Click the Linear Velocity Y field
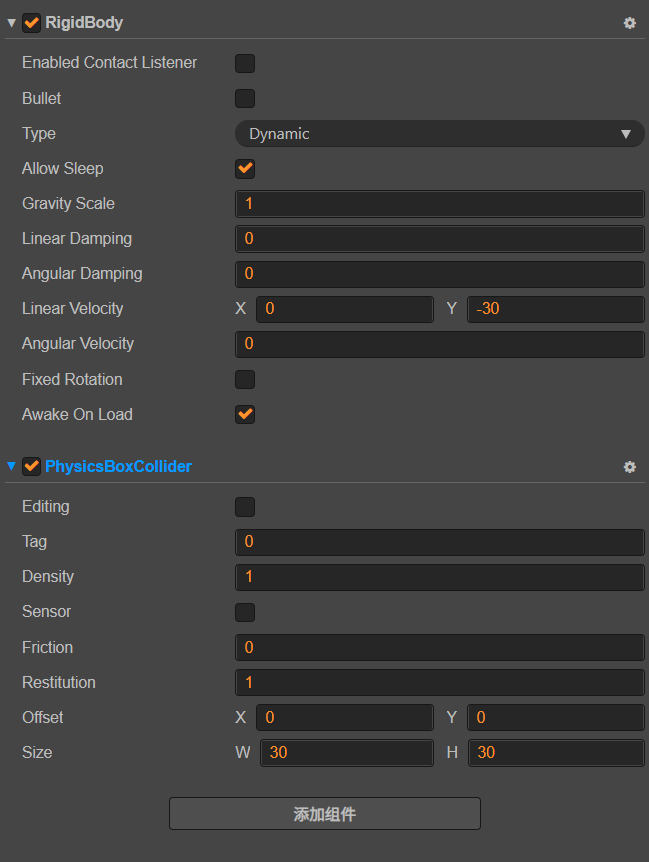 [x=555, y=309]
